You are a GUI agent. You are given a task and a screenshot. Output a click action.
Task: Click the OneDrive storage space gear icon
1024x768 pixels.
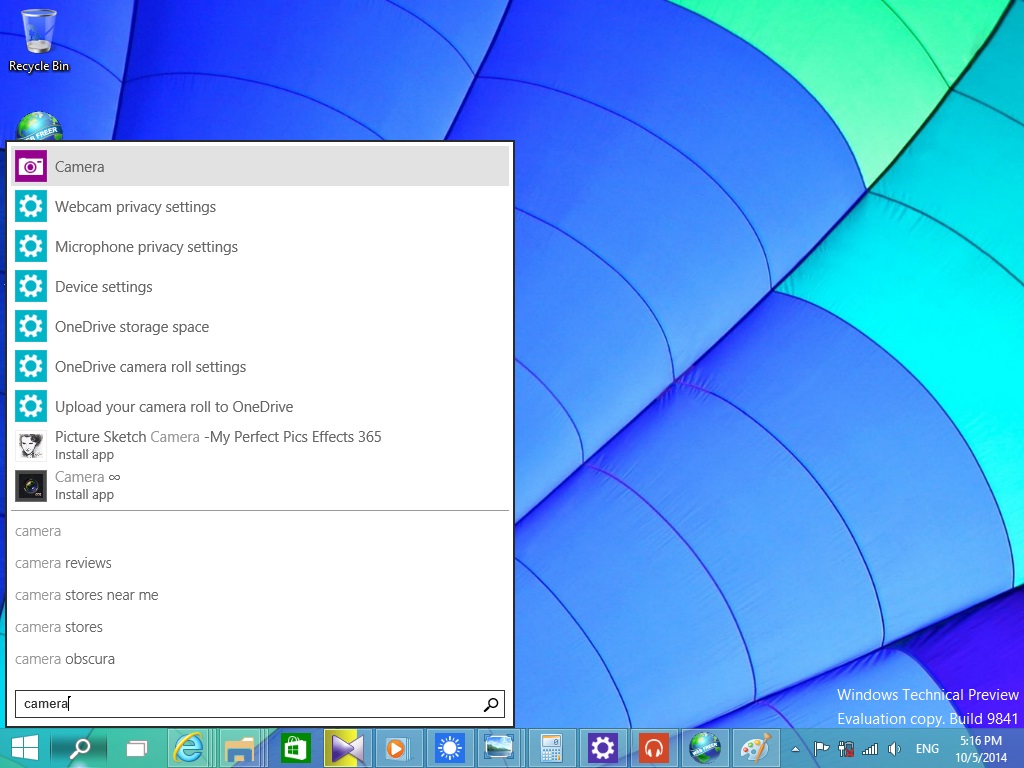pos(31,327)
